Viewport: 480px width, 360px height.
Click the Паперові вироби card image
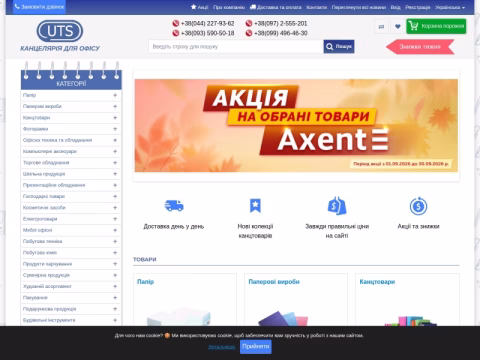pos(283,318)
